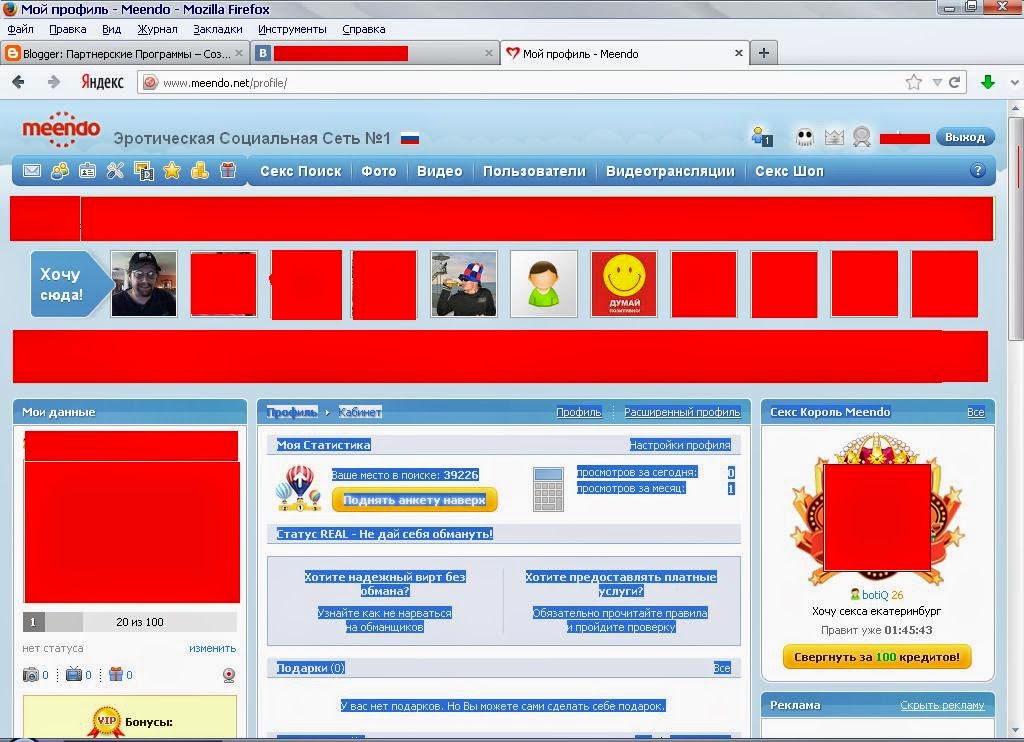The image size is (1024, 742).
Task: Open the Фото navigation item
Action: 379,171
